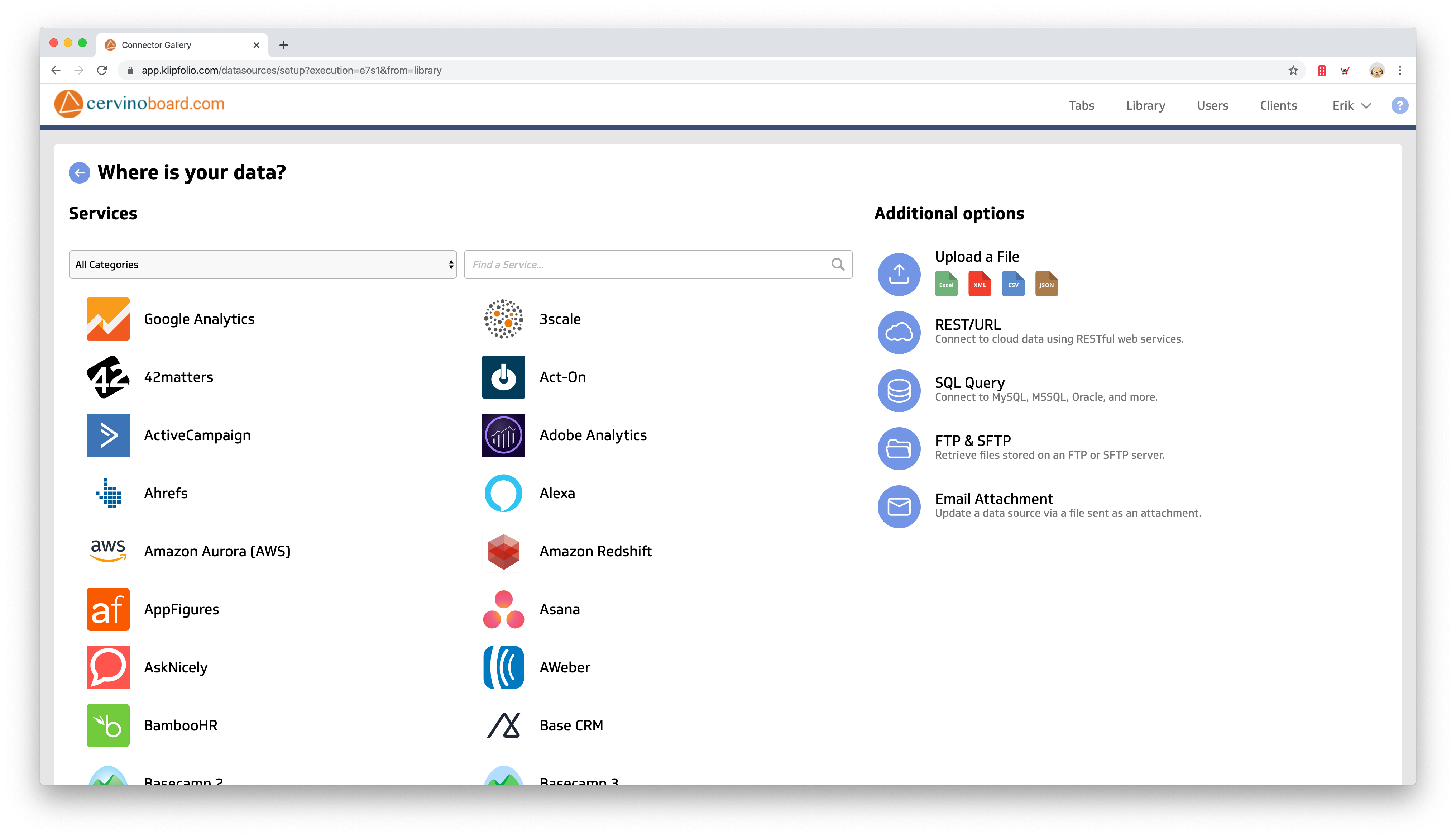Click the BambooHR green icon

tap(107, 725)
